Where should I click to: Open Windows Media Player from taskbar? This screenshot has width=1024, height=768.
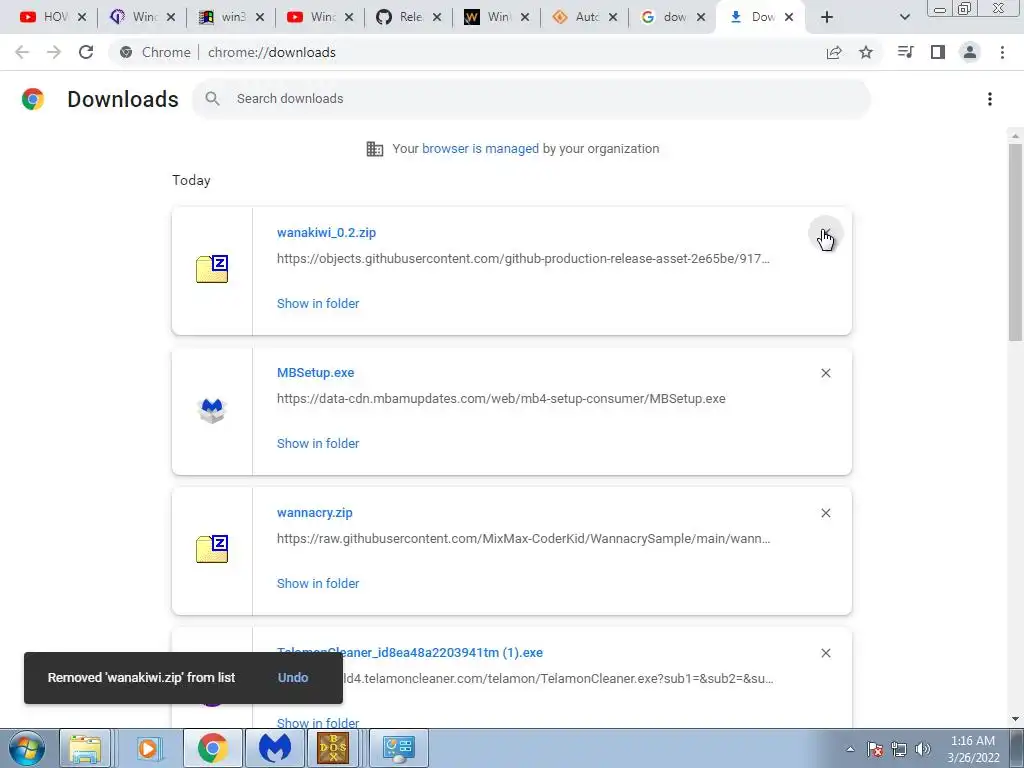point(148,748)
